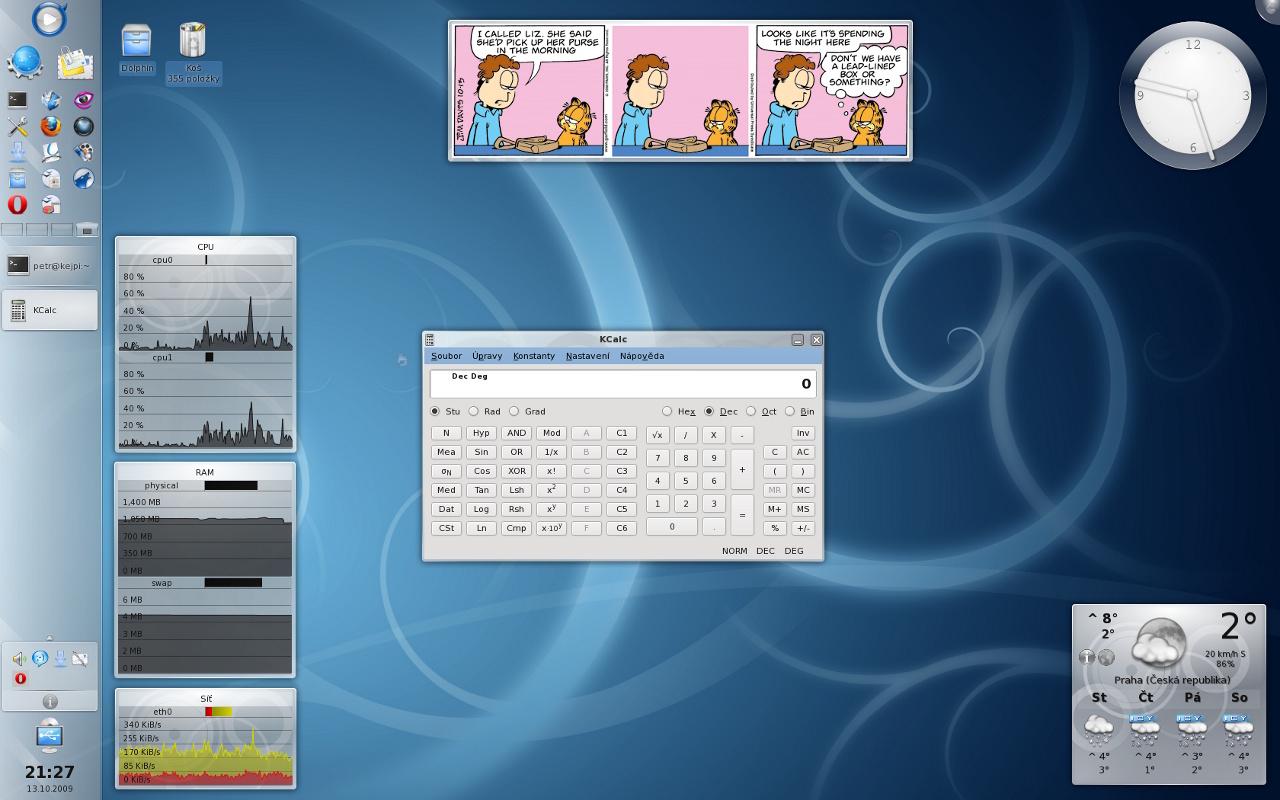Click the plus/minus sign button
The width and height of the screenshot is (1280, 800).
click(x=803, y=528)
